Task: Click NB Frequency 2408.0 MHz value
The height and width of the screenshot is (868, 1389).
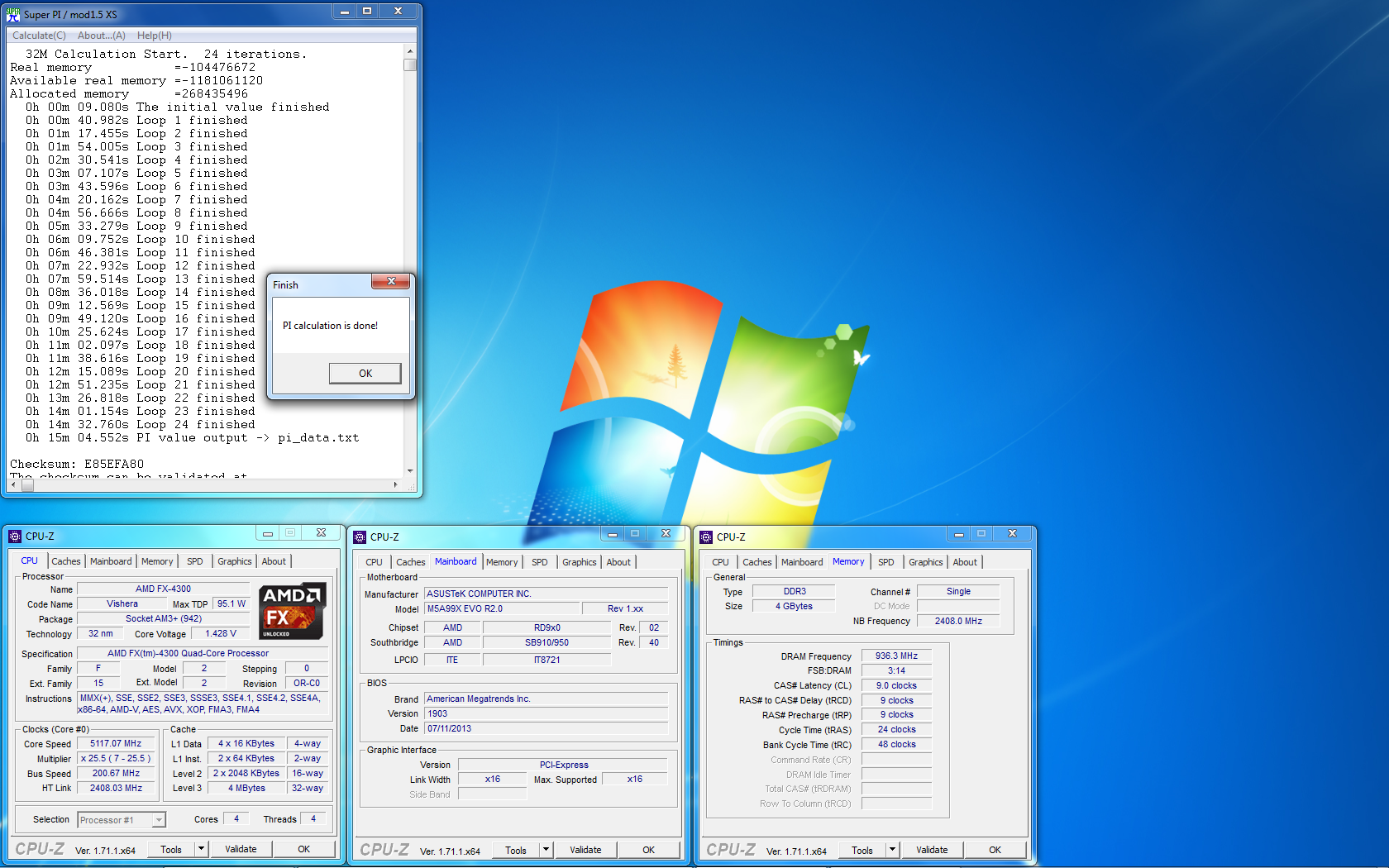Action: pos(958,621)
